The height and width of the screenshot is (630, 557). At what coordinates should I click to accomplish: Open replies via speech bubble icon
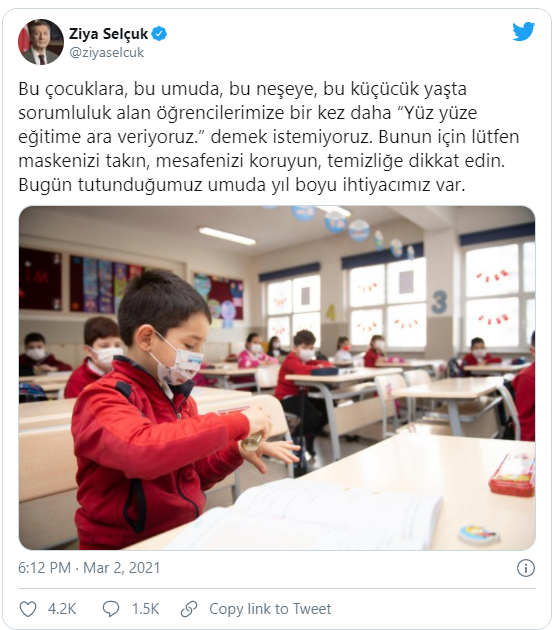111,609
